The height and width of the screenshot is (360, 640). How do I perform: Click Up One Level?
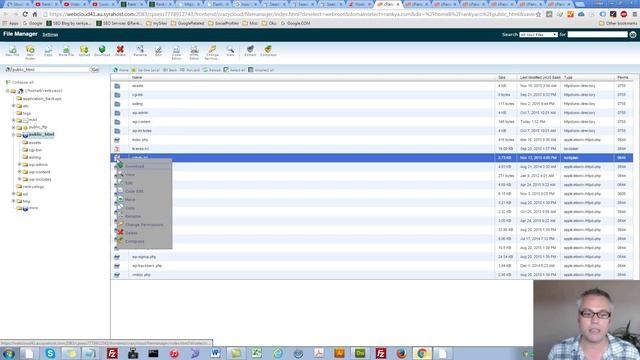coord(146,70)
